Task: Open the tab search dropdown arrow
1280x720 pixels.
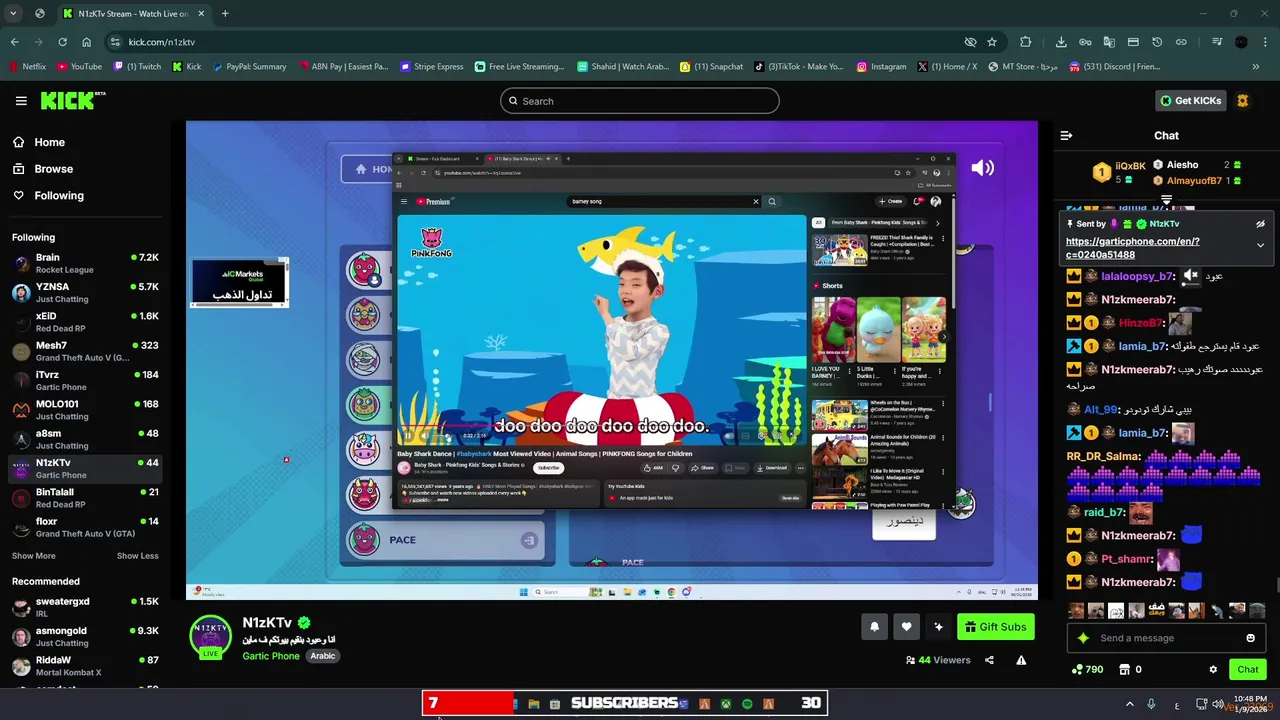Action: 13,14
